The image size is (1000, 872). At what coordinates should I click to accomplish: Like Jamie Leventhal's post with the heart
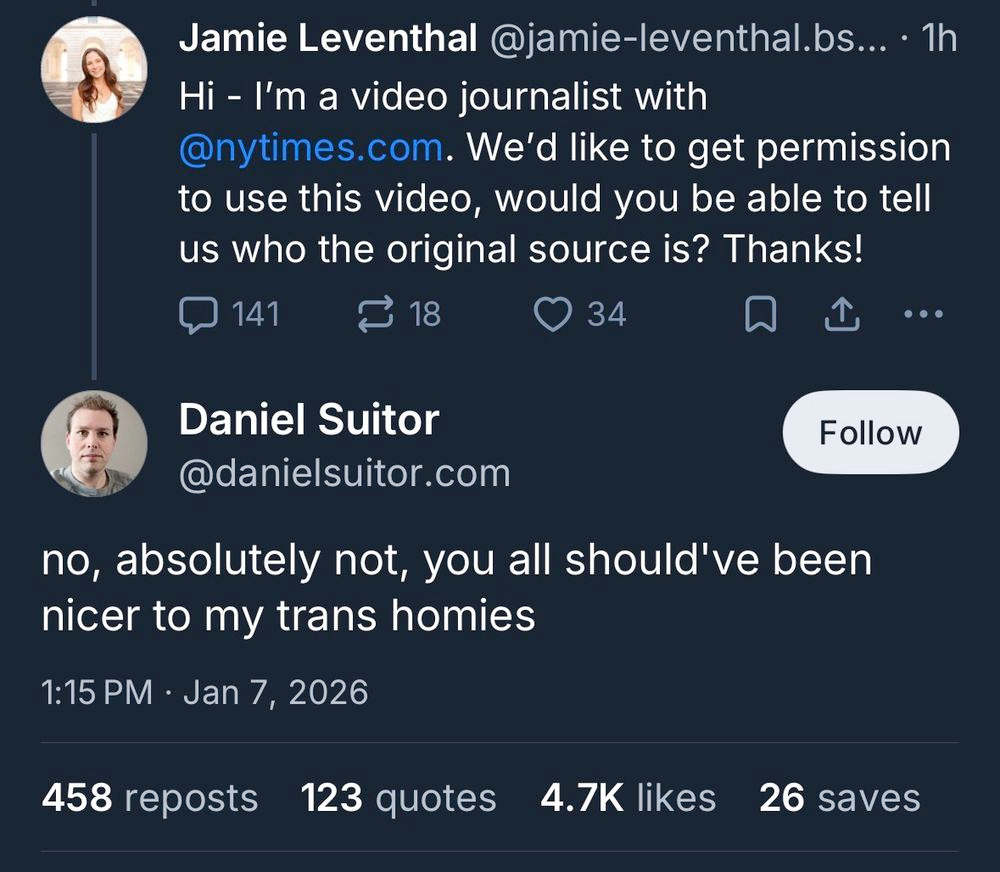(x=551, y=315)
